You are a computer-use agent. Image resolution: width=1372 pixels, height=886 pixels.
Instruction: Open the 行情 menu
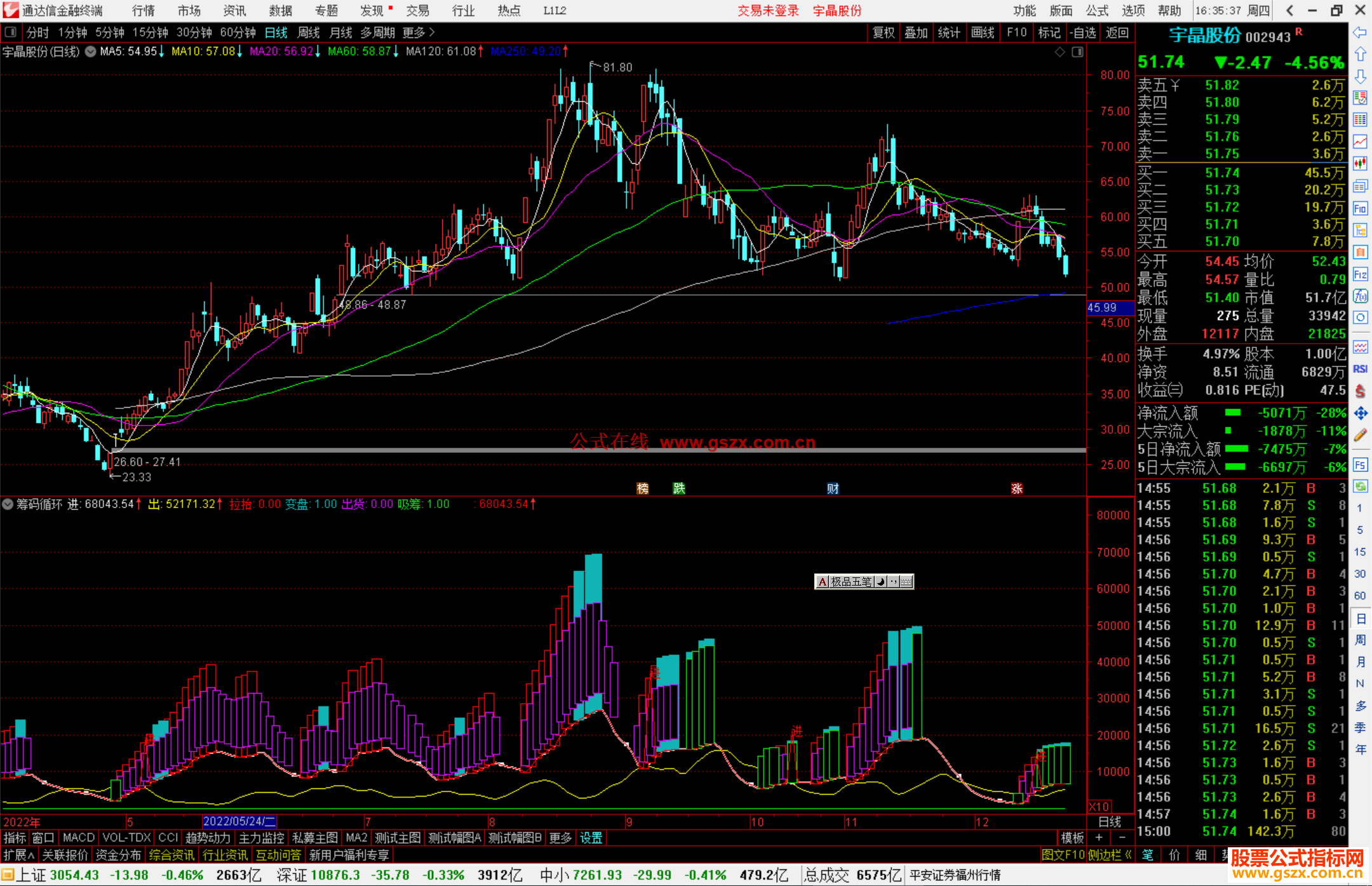(x=144, y=11)
